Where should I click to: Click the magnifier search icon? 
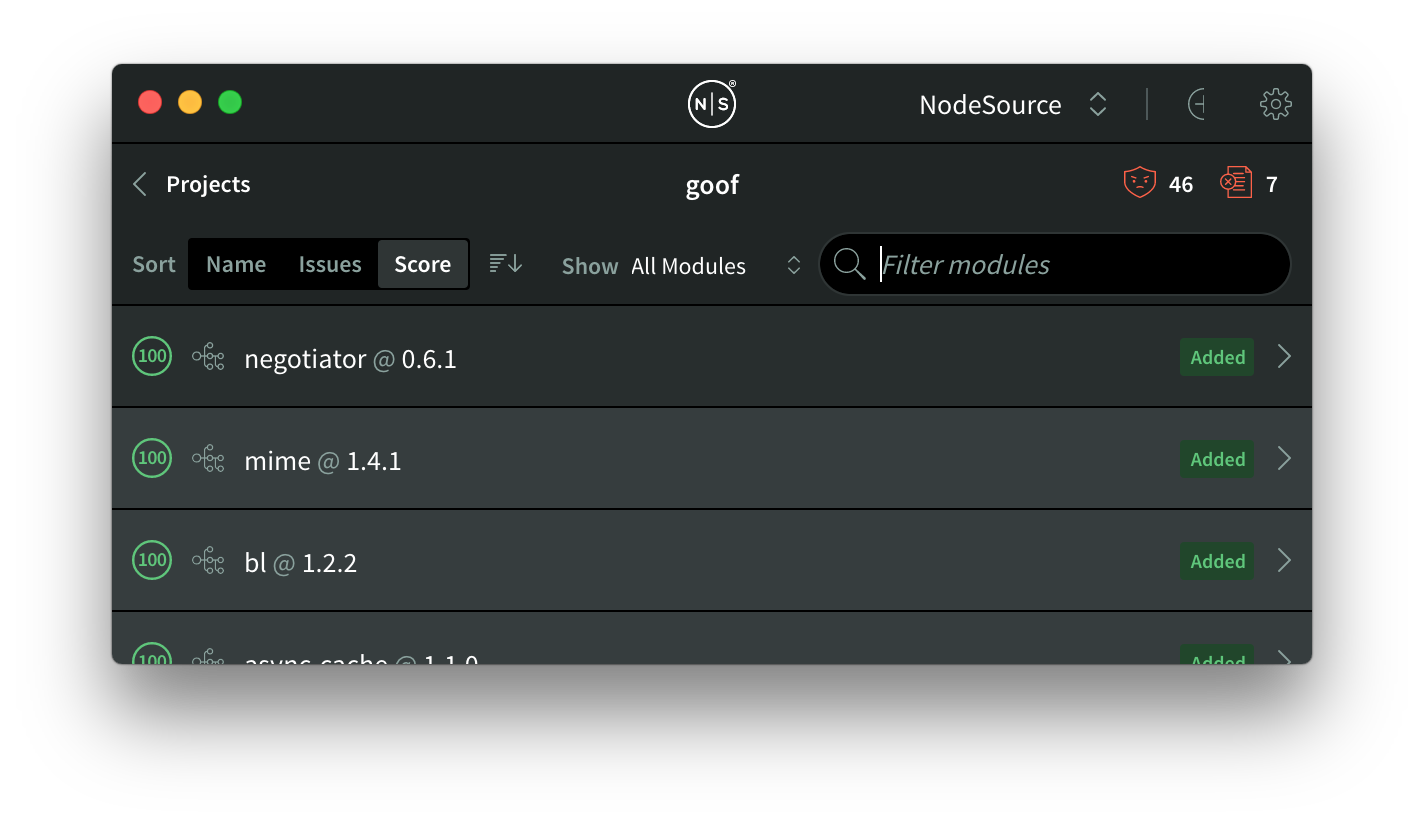point(849,264)
